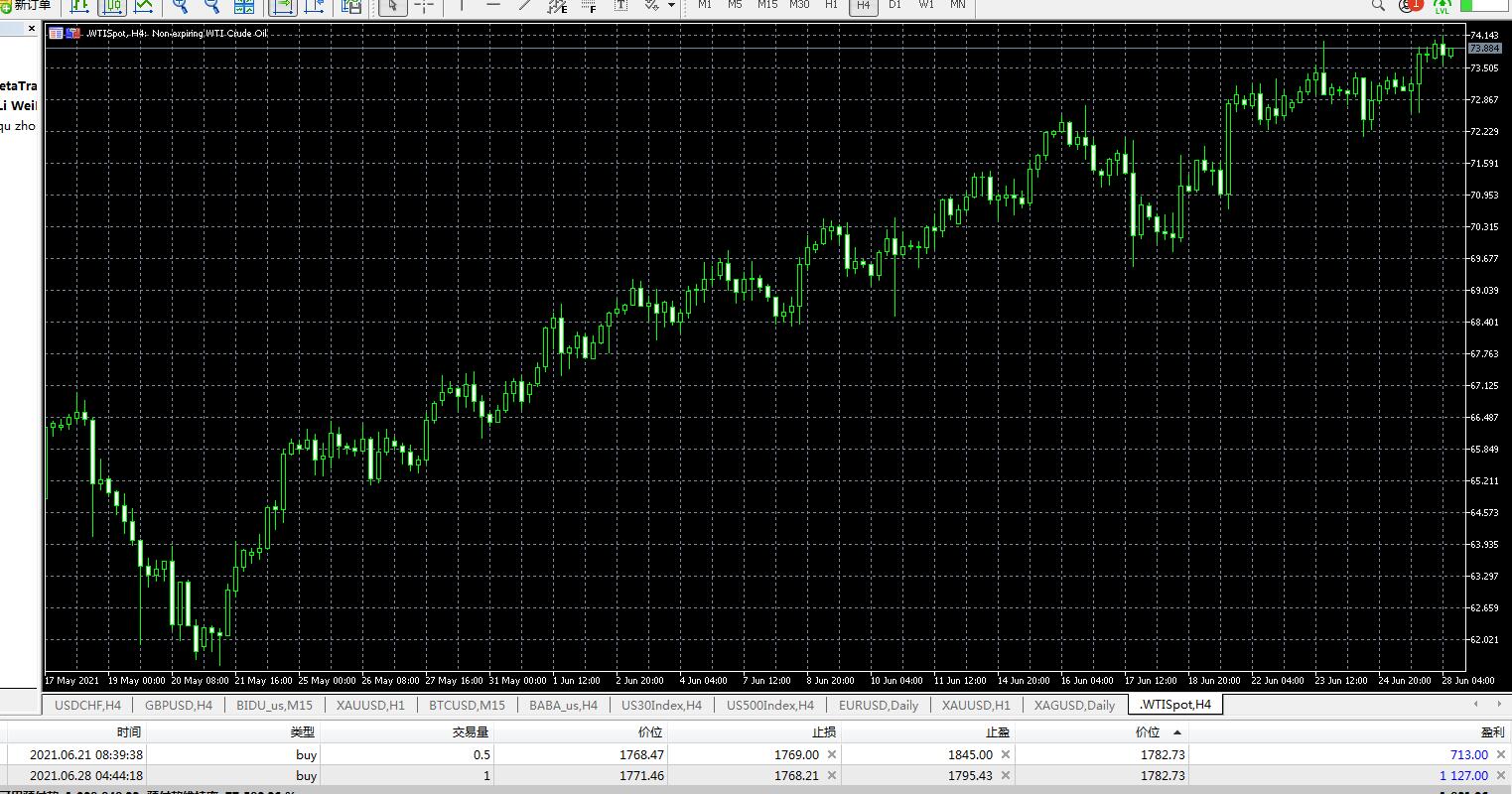
Task: Remove take profit 1795.43 with X
Action: tap(1006, 776)
